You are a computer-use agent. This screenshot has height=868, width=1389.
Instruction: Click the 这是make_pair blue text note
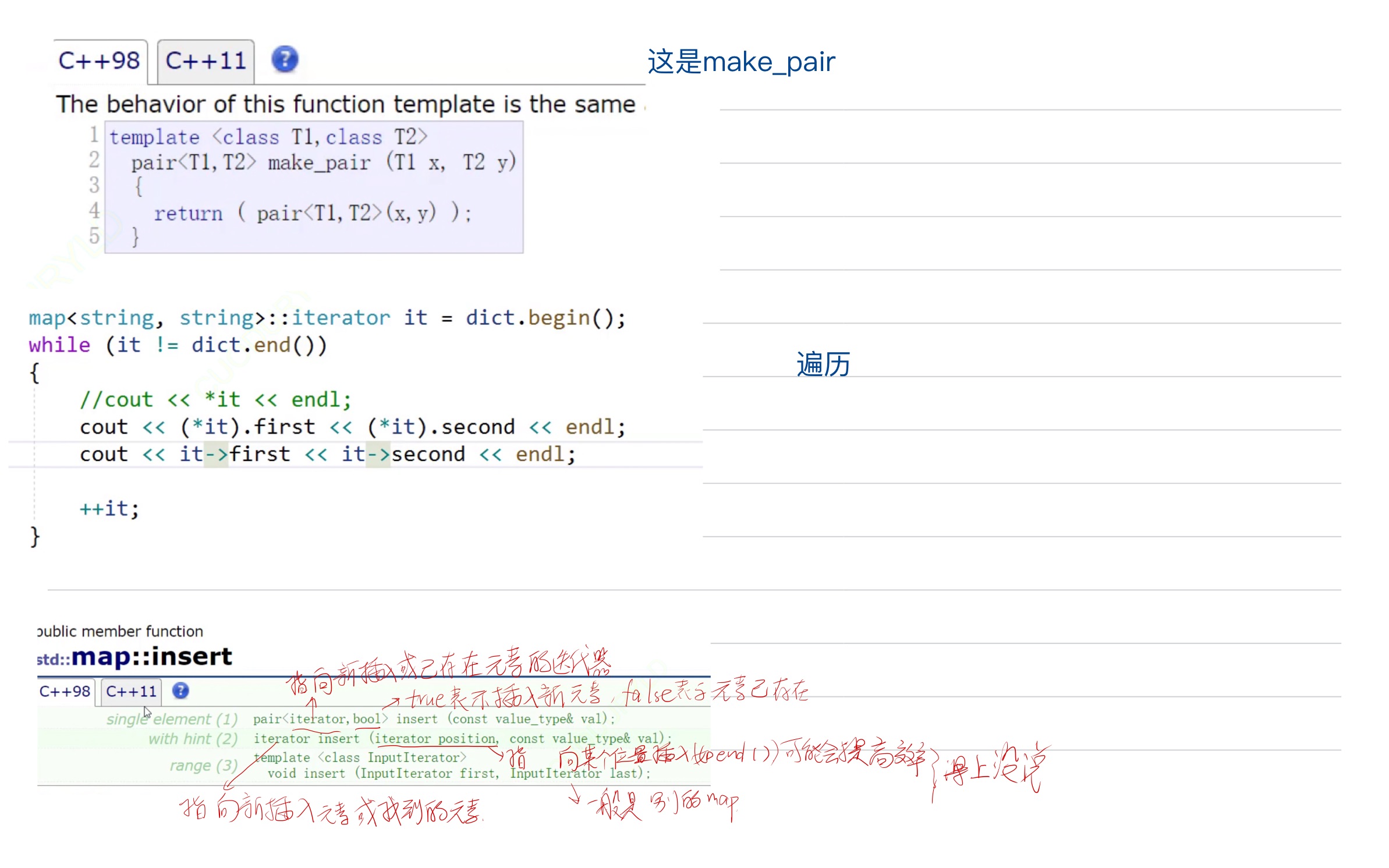point(741,62)
